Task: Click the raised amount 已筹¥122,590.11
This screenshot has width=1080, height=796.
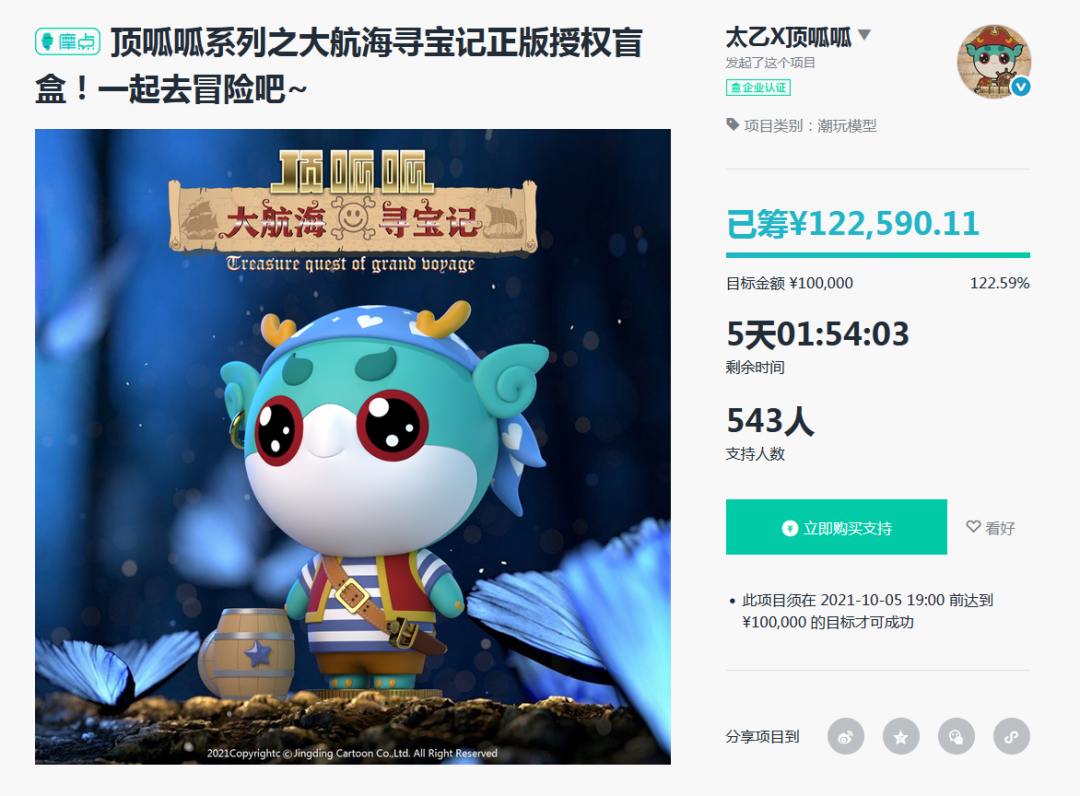Action: [853, 224]
